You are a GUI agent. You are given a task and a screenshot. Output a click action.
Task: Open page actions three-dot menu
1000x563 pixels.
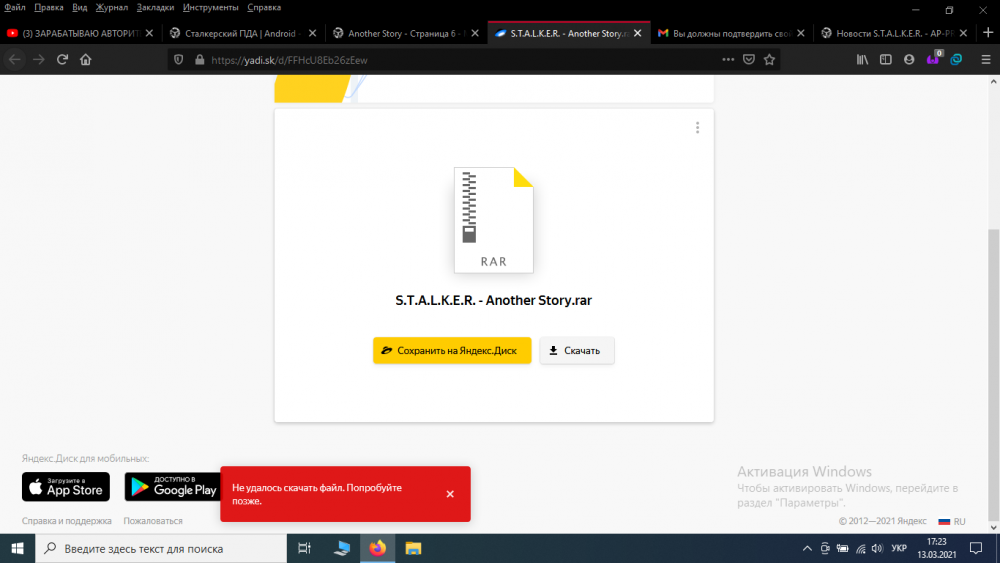[x=728, y=59]
